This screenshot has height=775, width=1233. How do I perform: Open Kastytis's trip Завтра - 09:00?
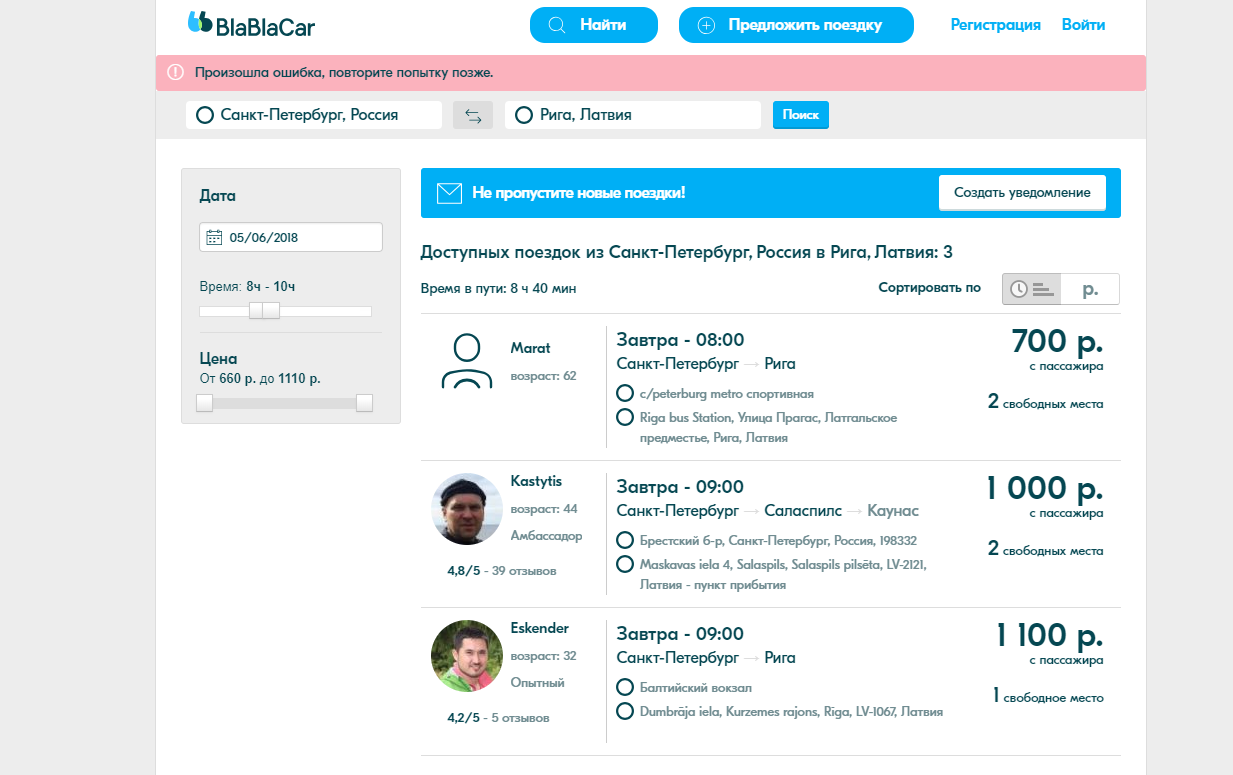click(681, 487)
